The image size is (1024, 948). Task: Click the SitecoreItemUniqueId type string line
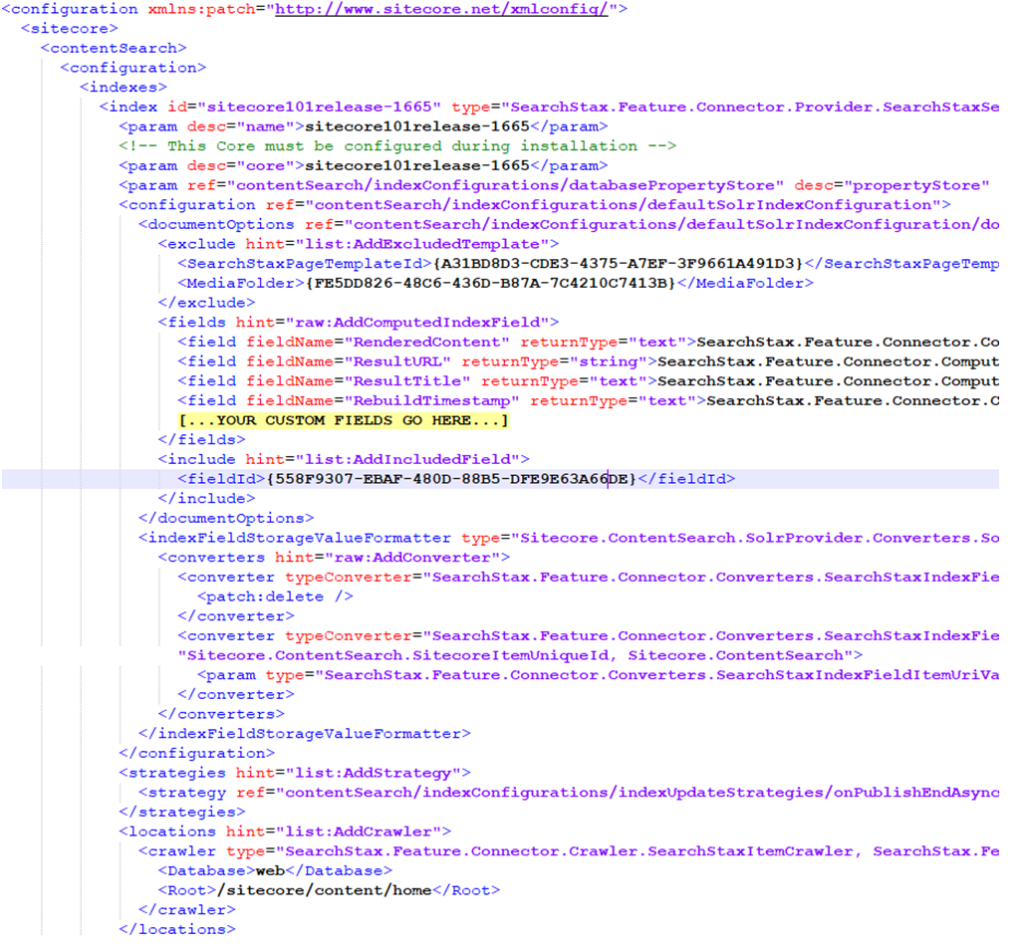[520, 656]
